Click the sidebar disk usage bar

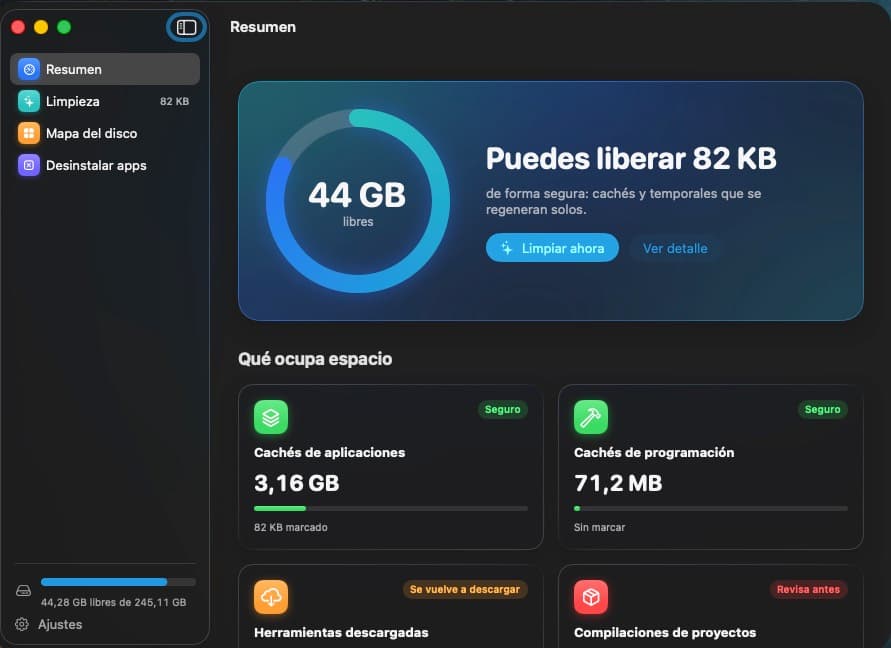click(x=118, y=582)
